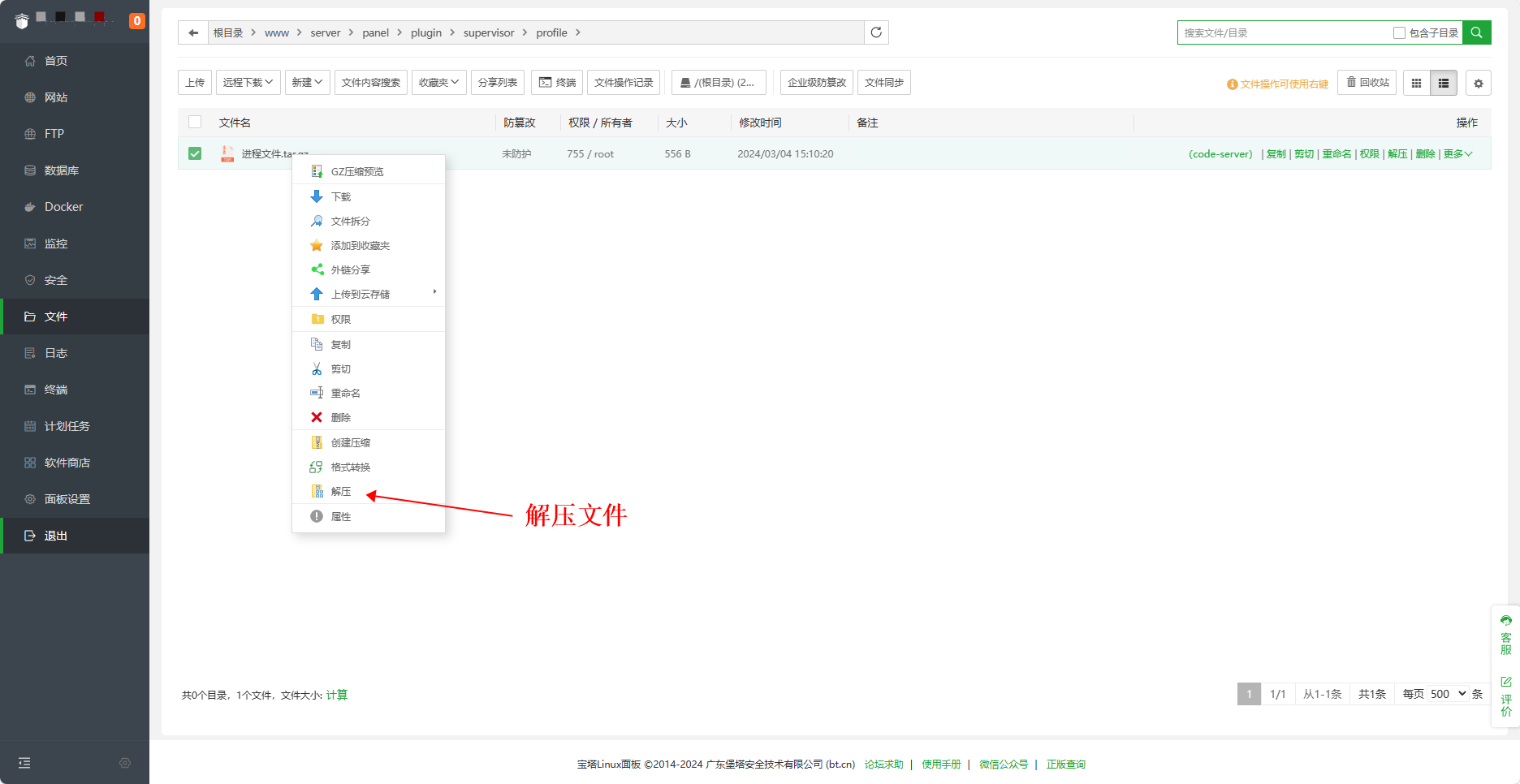Switch to grid view icon

pos(1416,83)
